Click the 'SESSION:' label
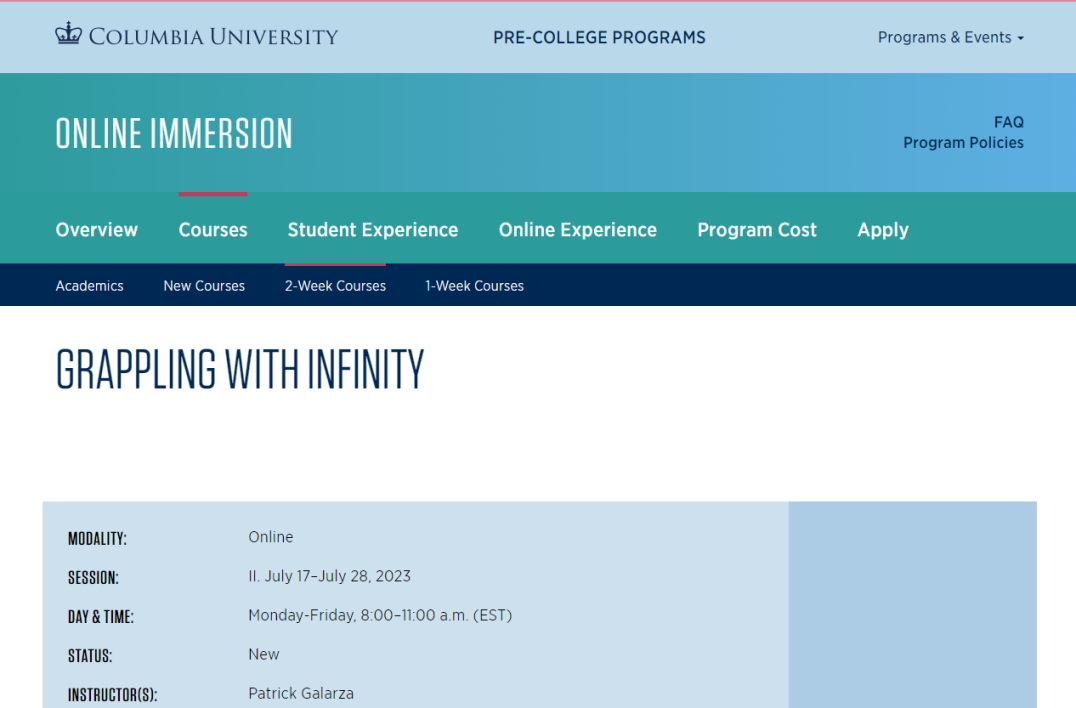Screen dimensions: 1076x708 pos(93,578)
